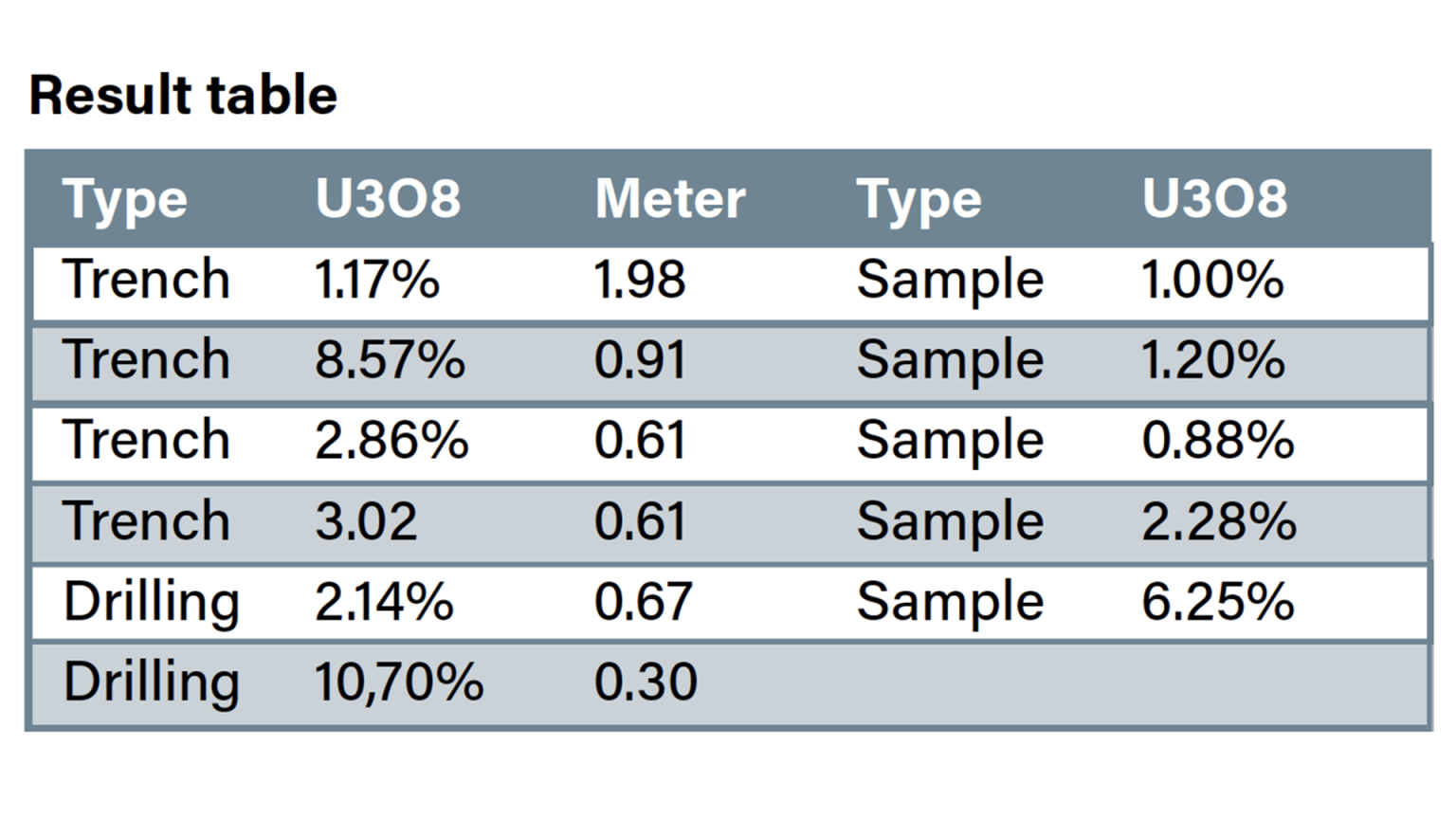Select the 0.91 meter value

[640, 361]
